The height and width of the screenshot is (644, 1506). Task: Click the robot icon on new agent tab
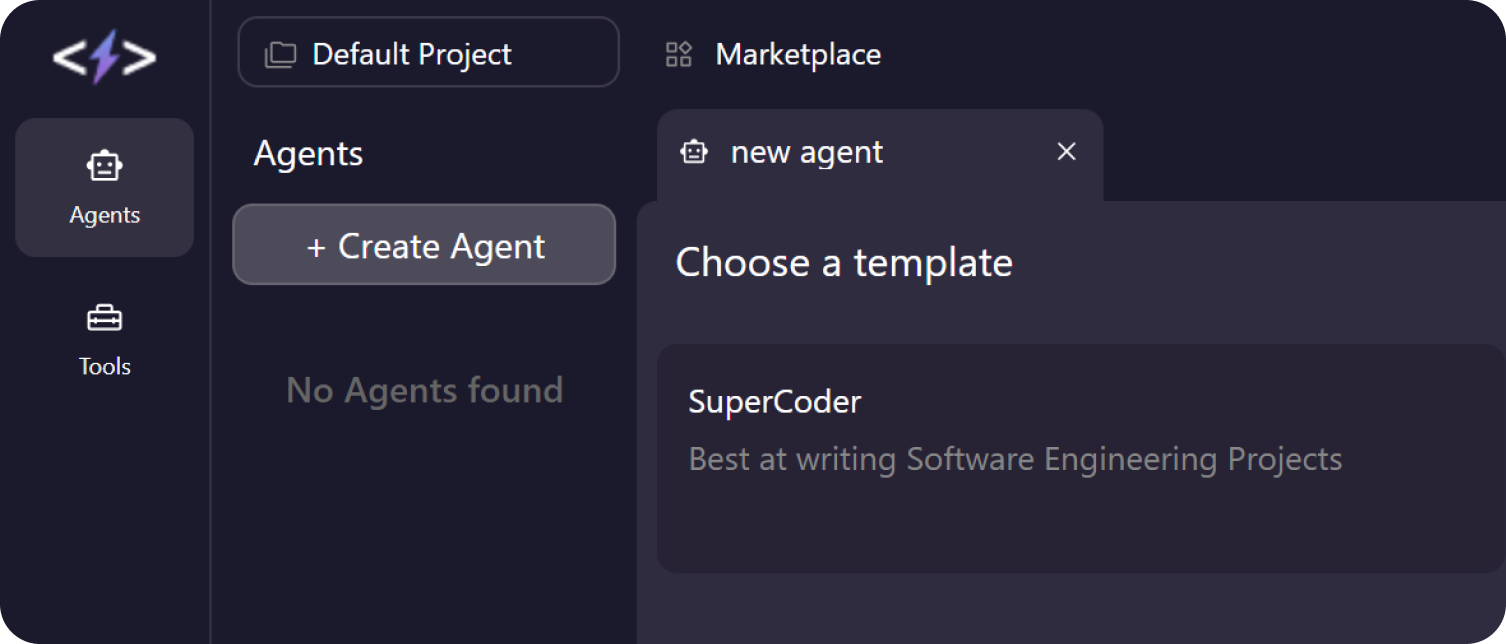pos(694,152)
